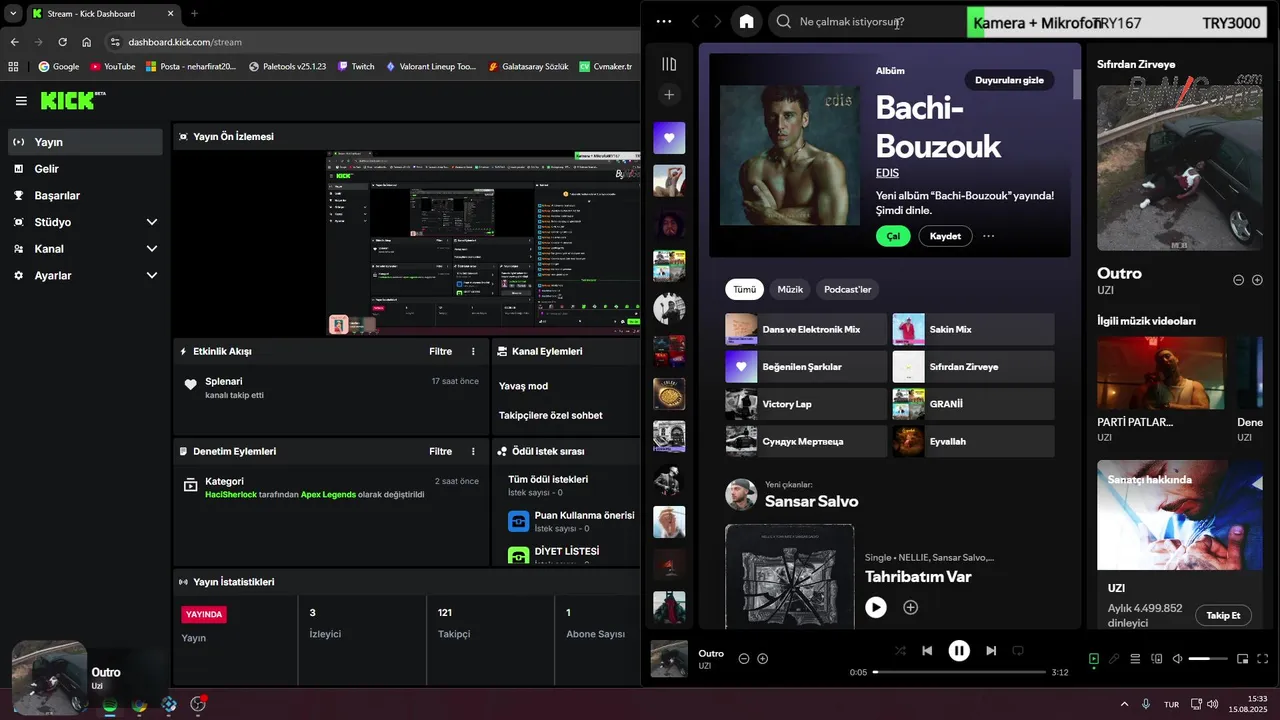Toggle shuffle in Spotify player
Image resolution: width=1280 pixels, height=720 pixels.
(900, 651)
